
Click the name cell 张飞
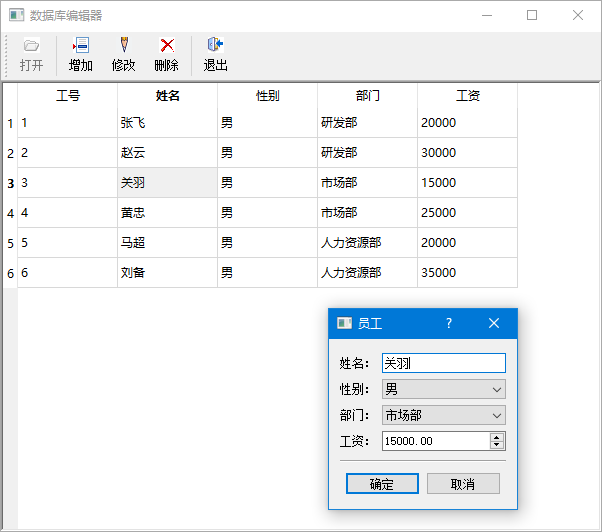[x=167, y=123]
